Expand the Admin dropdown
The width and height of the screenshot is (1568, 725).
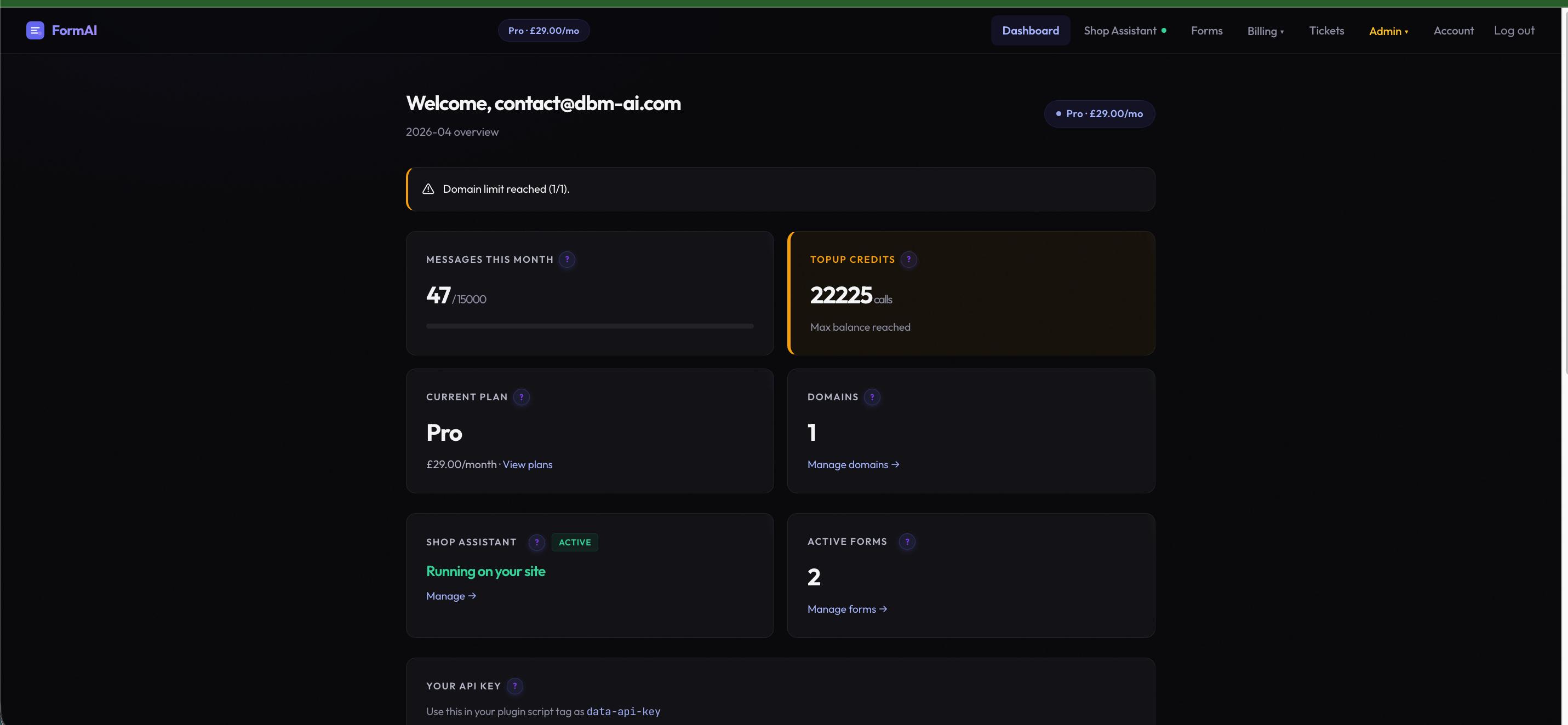pyautogui.click(x=1388, y=31)
